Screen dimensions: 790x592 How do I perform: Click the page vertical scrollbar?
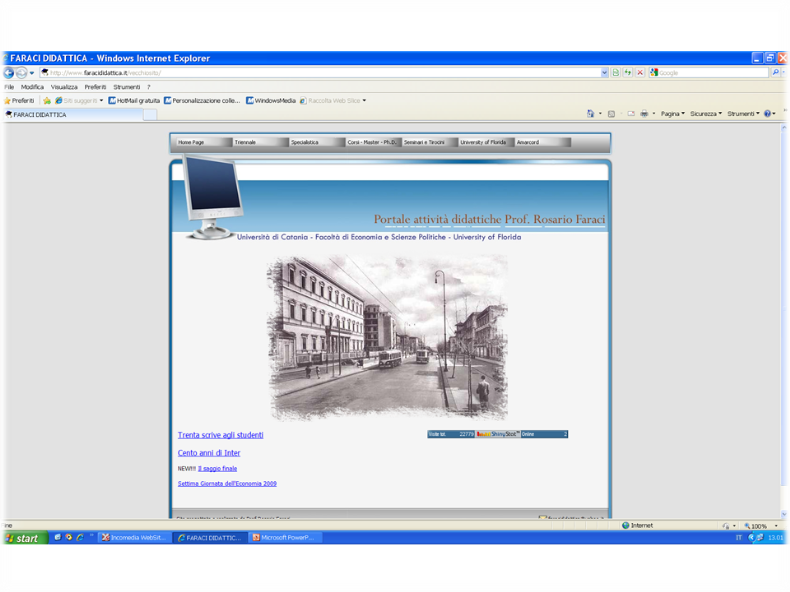(x=783, y=321)
